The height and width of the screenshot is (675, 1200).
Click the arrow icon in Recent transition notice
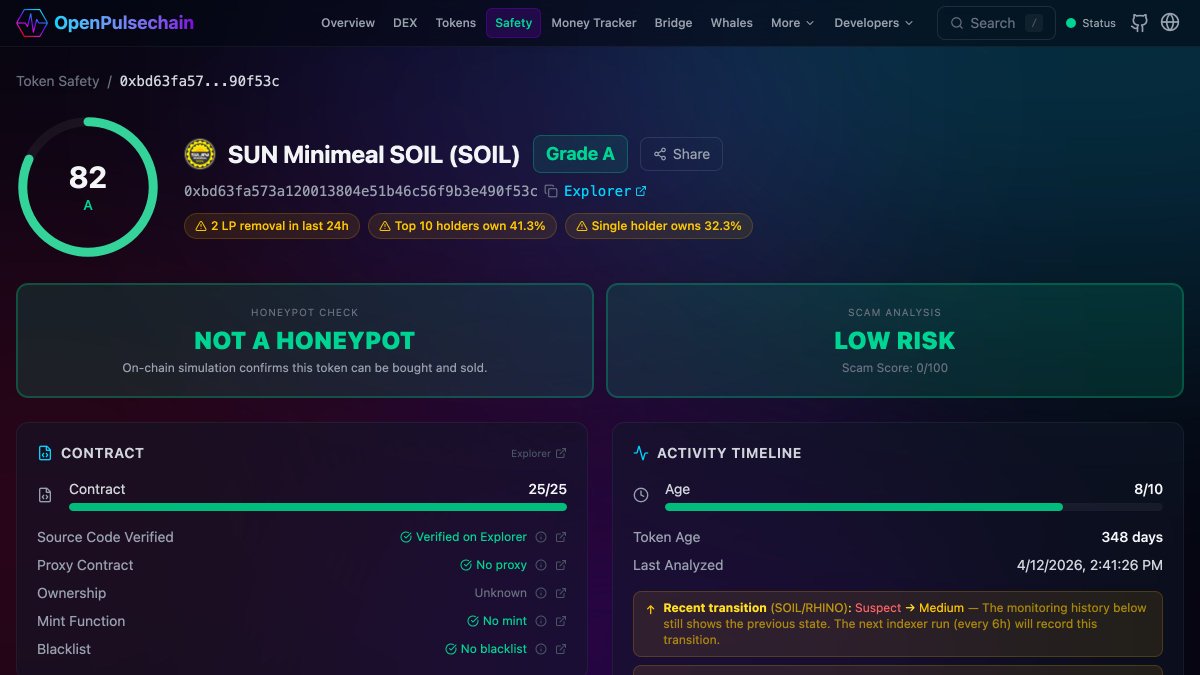650,608
